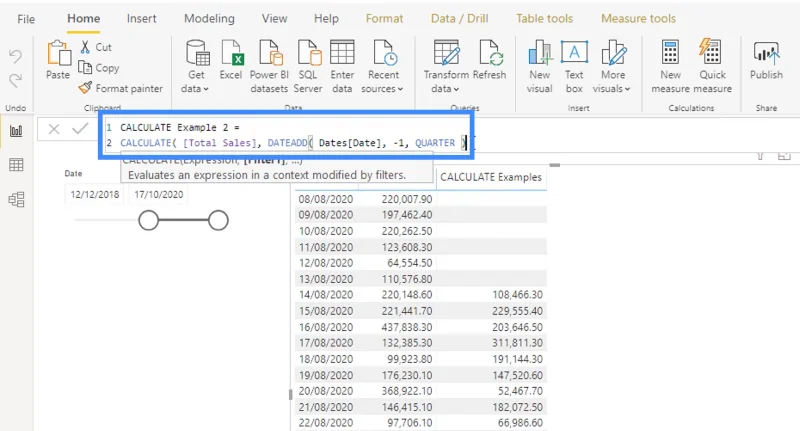Cancel the formula with X

tap(54, 129)
